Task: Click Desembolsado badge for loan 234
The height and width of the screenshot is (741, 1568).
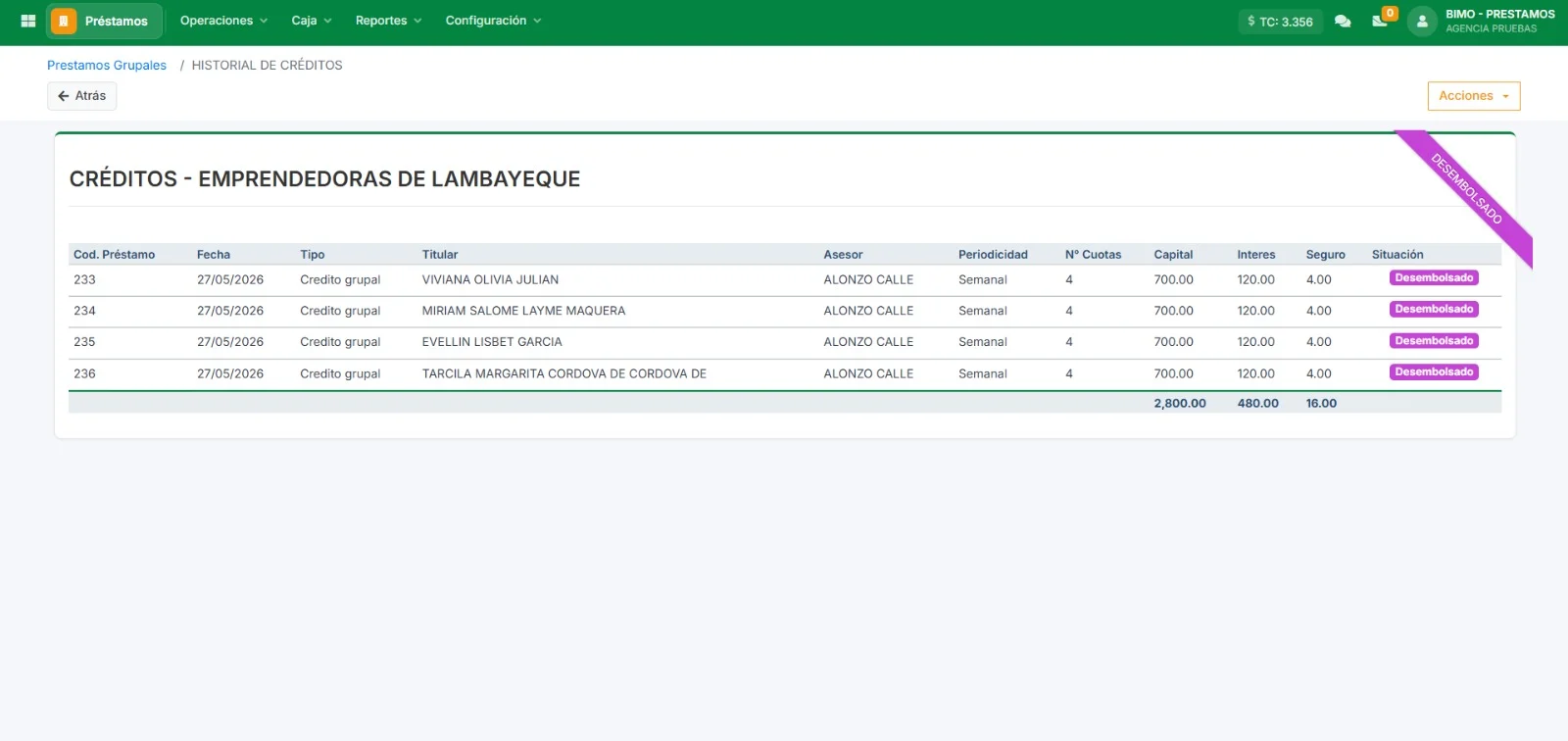Action: (x=1434, y=310)
